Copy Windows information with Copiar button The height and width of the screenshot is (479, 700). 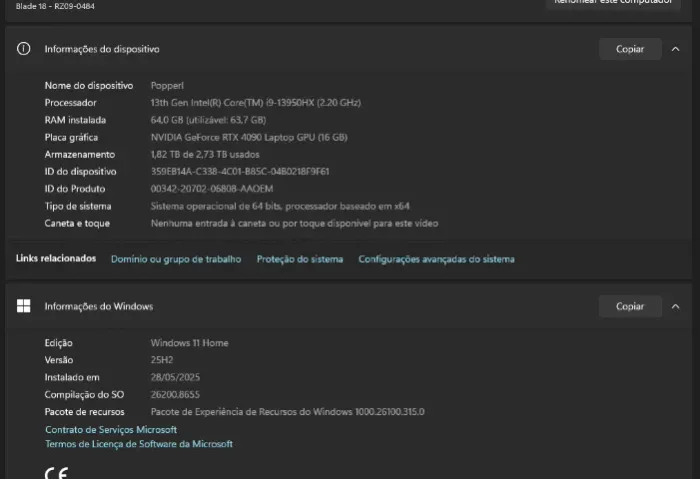[630, 306]
